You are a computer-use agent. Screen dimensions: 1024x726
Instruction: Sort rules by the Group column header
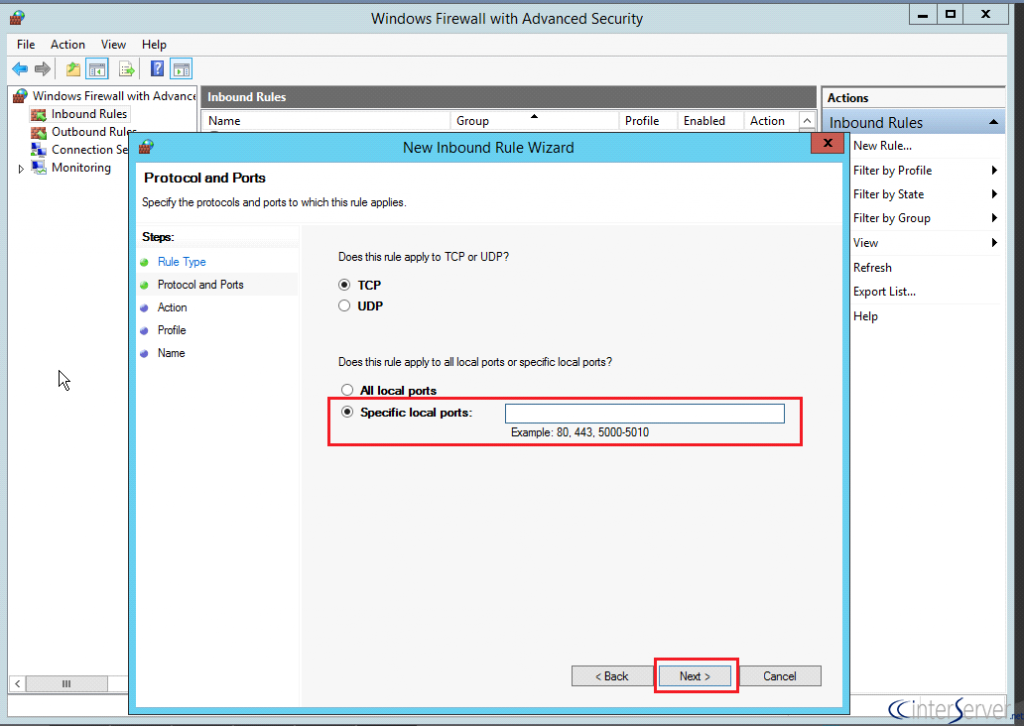coord(534,121)
